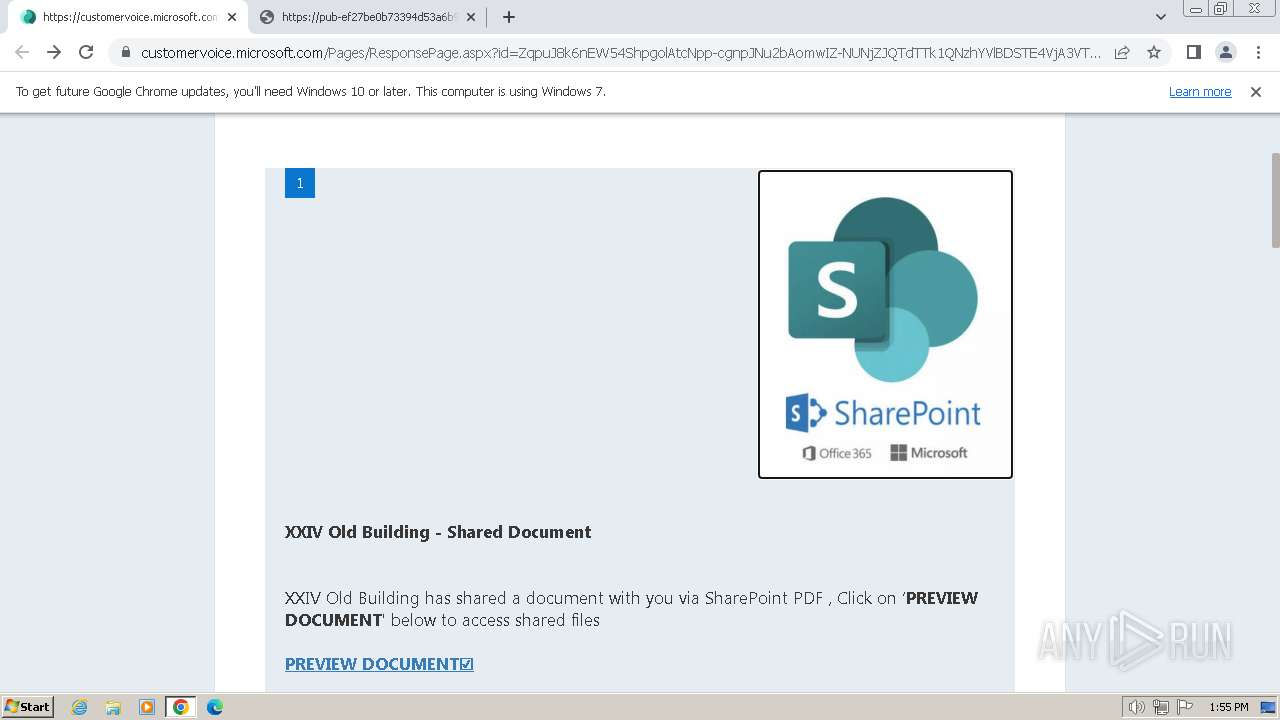Close the pub-ef27be0b tab
Image resolution: width=1280 pixels, height=720 pixels.
471,17
